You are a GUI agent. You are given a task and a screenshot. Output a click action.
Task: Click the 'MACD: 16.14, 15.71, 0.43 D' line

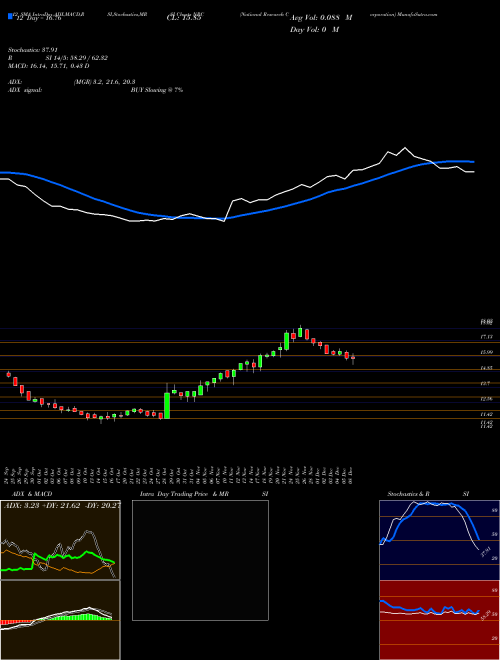49,66
